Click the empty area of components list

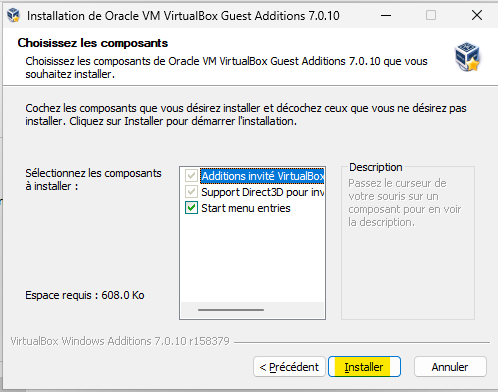252,258
